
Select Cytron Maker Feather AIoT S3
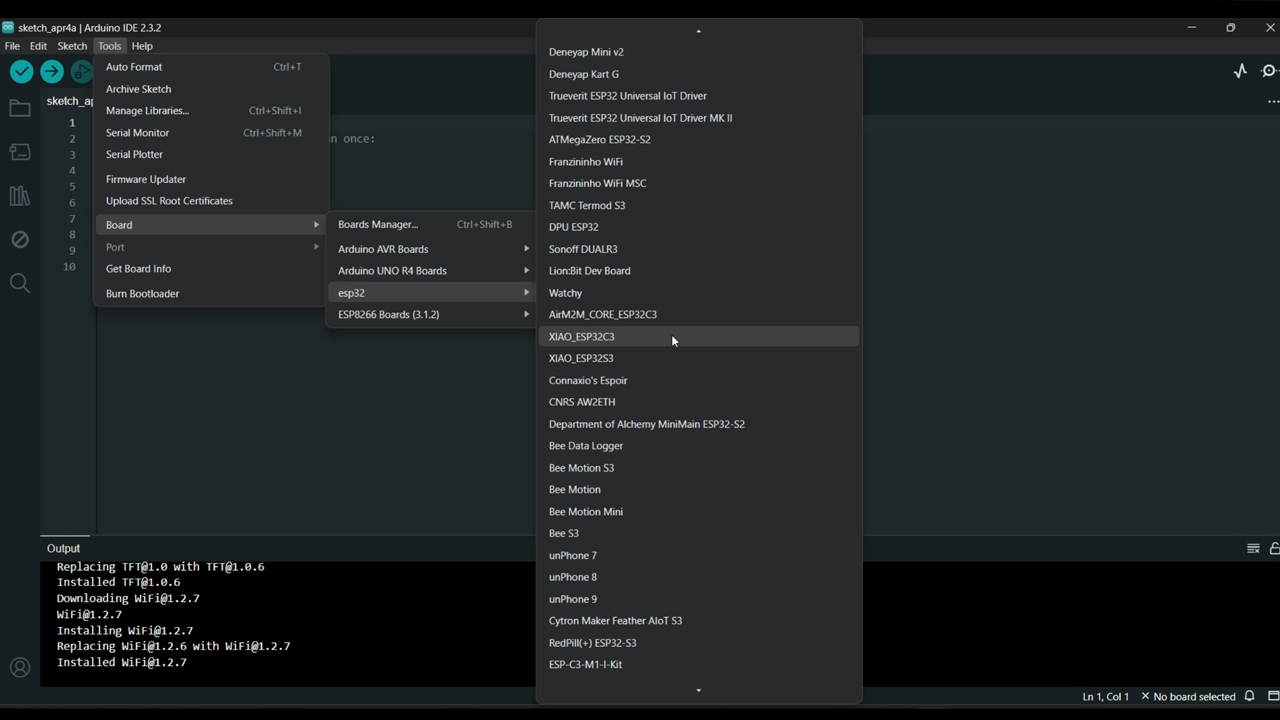tap(698, 621)
